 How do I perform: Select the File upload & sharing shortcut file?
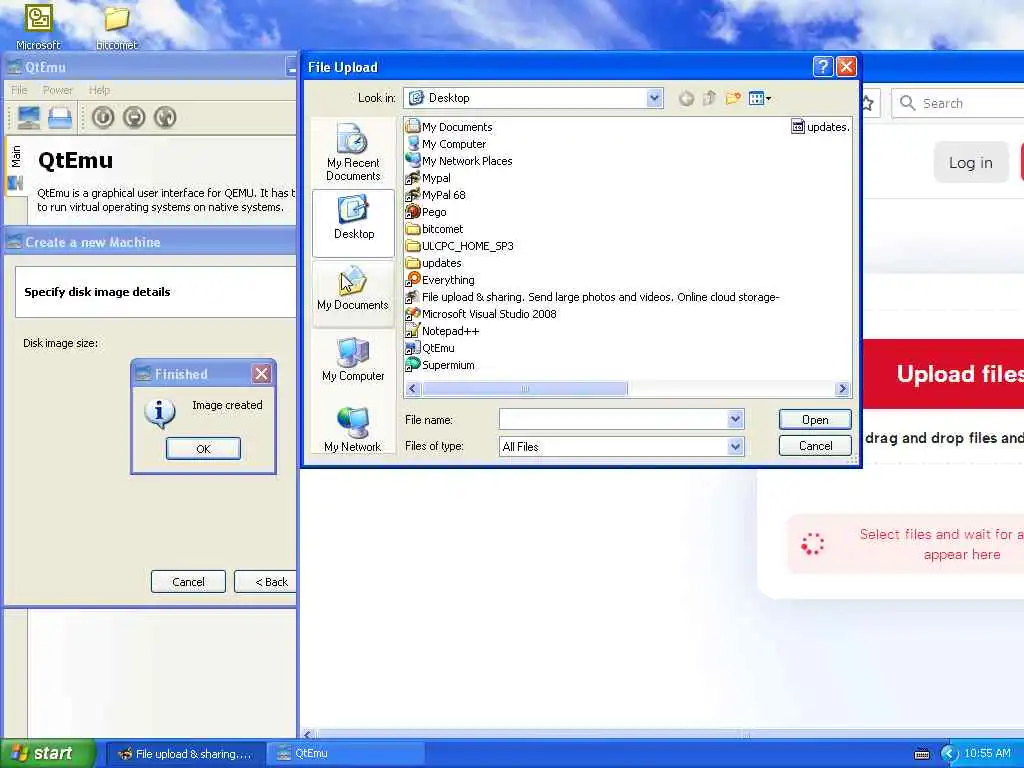pos(593,296)
